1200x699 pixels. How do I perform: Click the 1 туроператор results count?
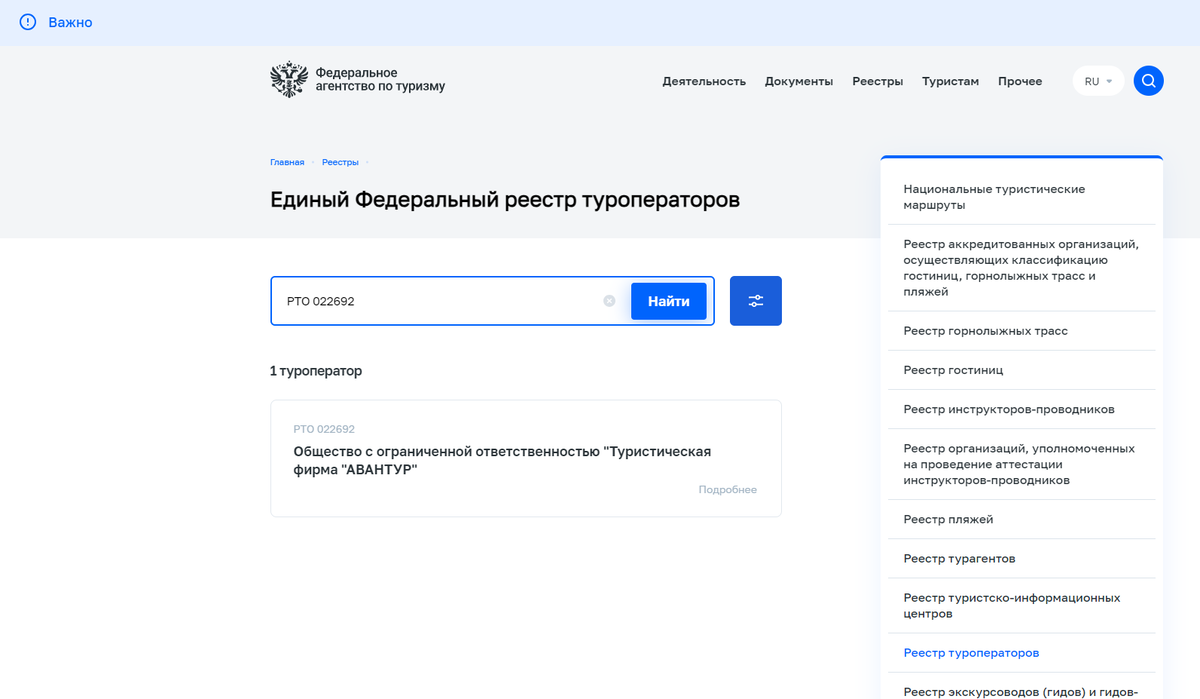coord(316,371)
